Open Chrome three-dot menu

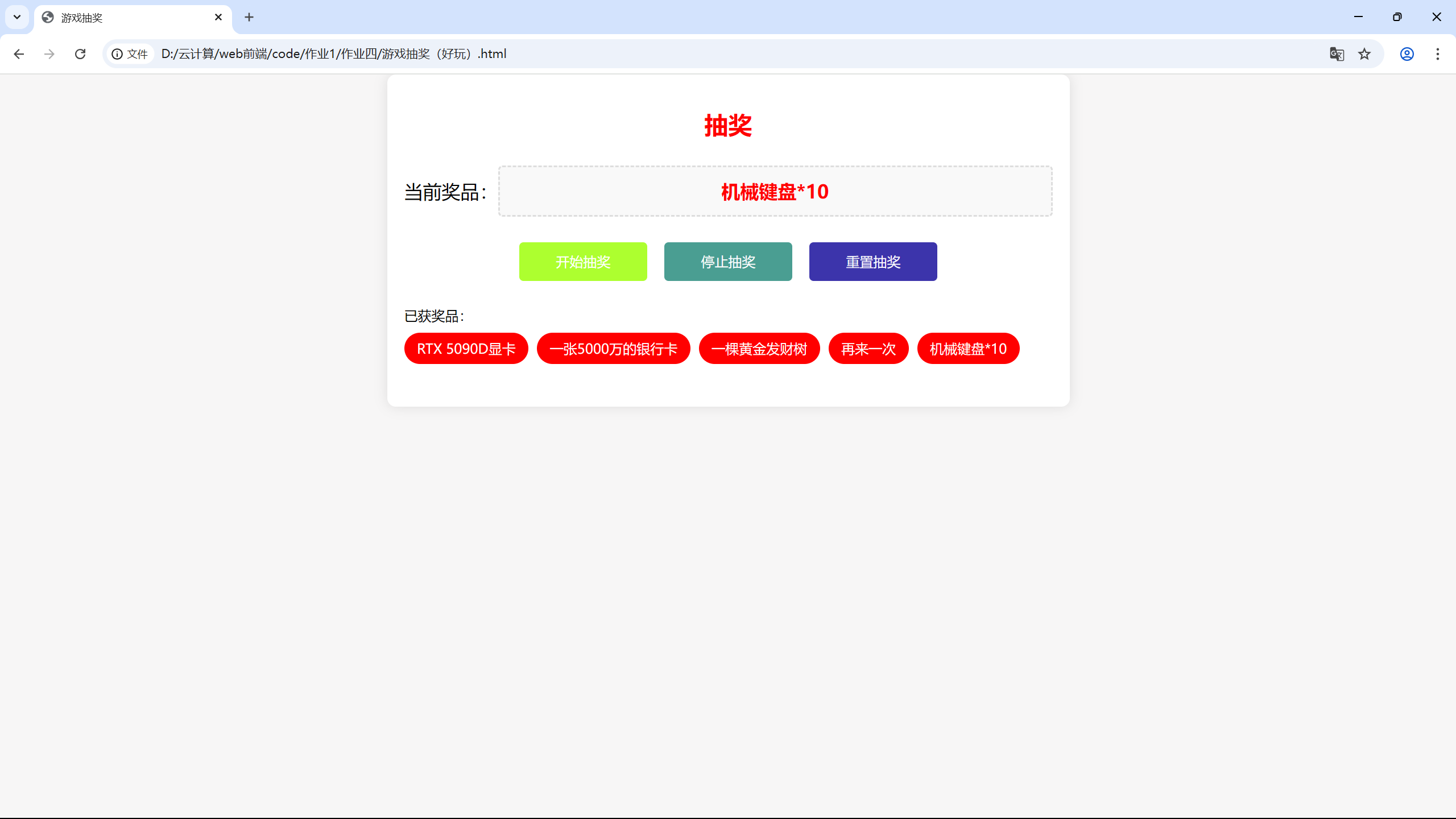(x=1438, y=54)
